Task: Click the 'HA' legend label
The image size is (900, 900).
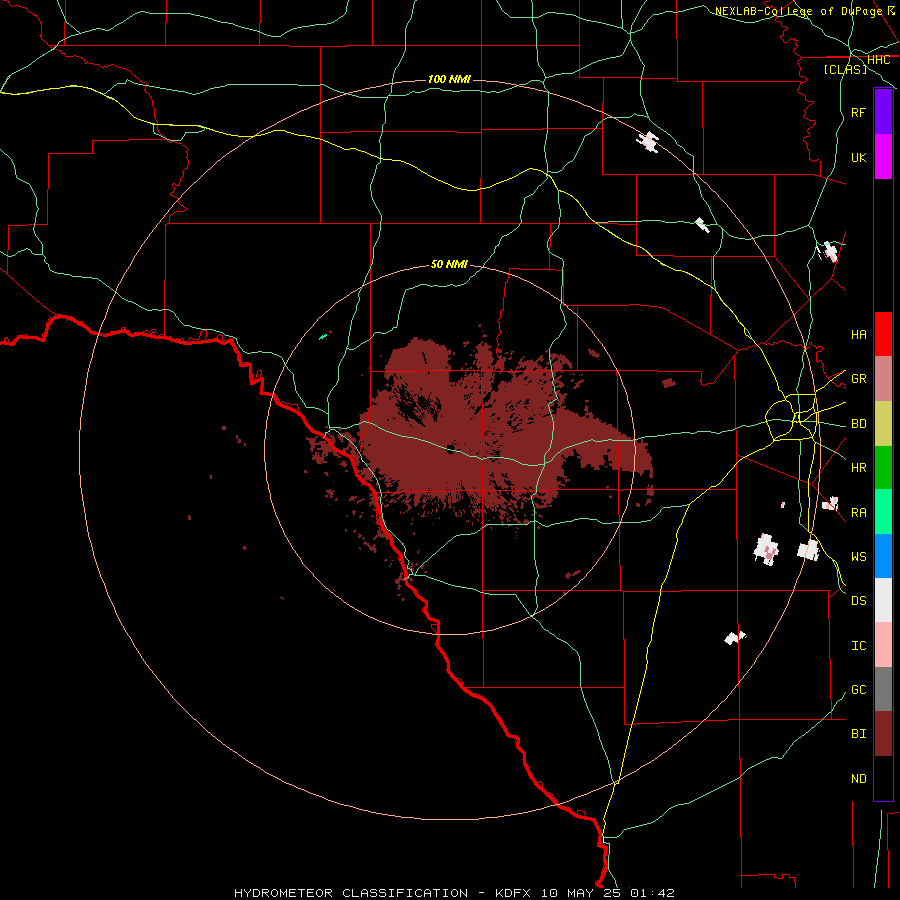Action: [858, 334]
